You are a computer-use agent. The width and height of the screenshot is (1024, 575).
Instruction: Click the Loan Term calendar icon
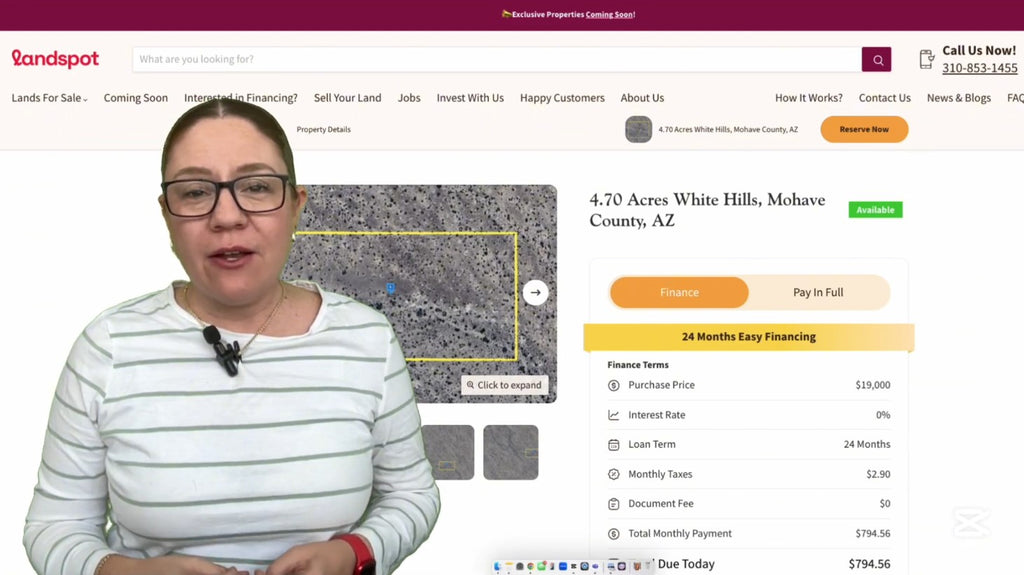click(614, 445)
